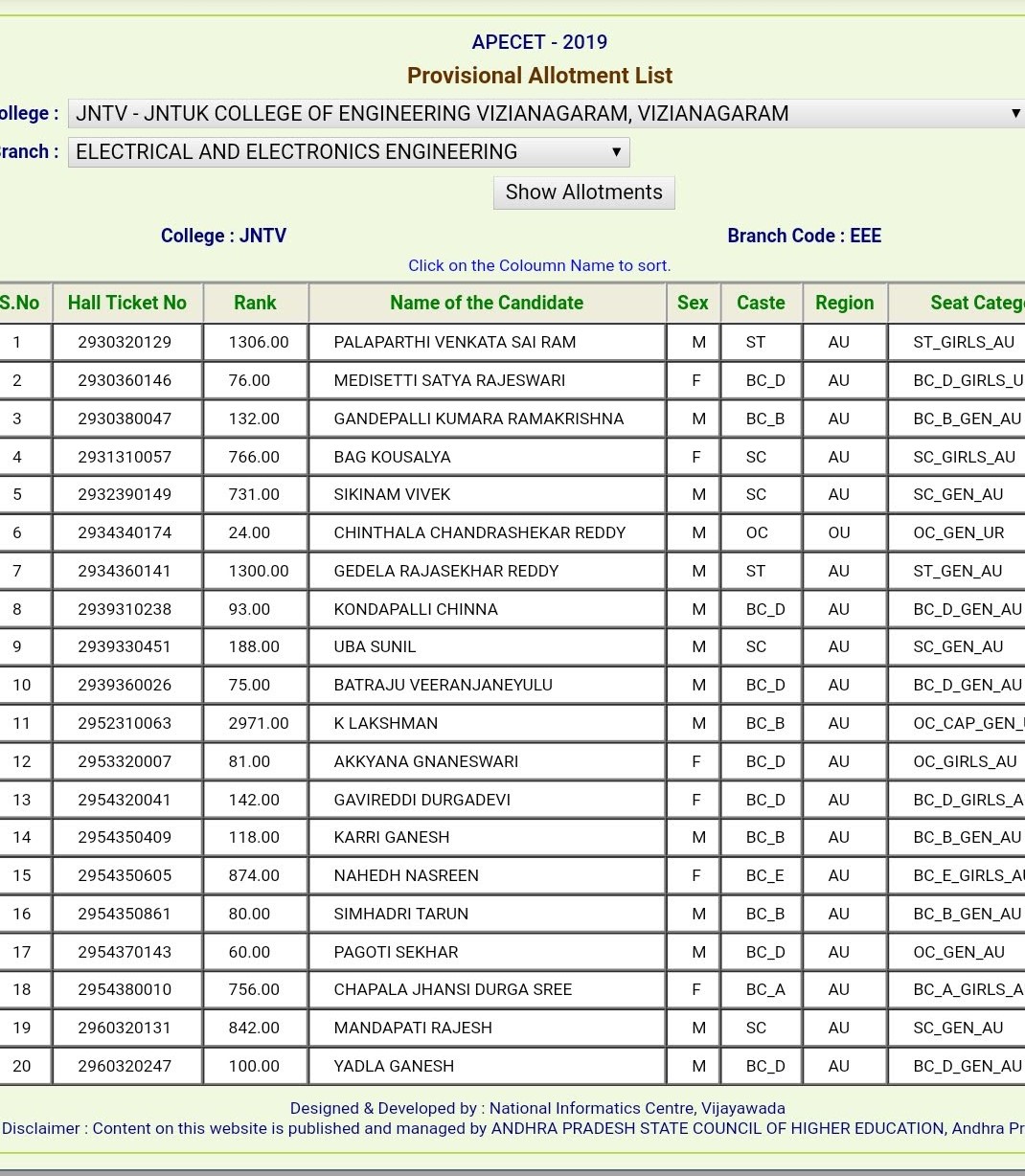Select name UBA SUNIL
This screenshot has height=1176, width=1025.
coord(375,646)
